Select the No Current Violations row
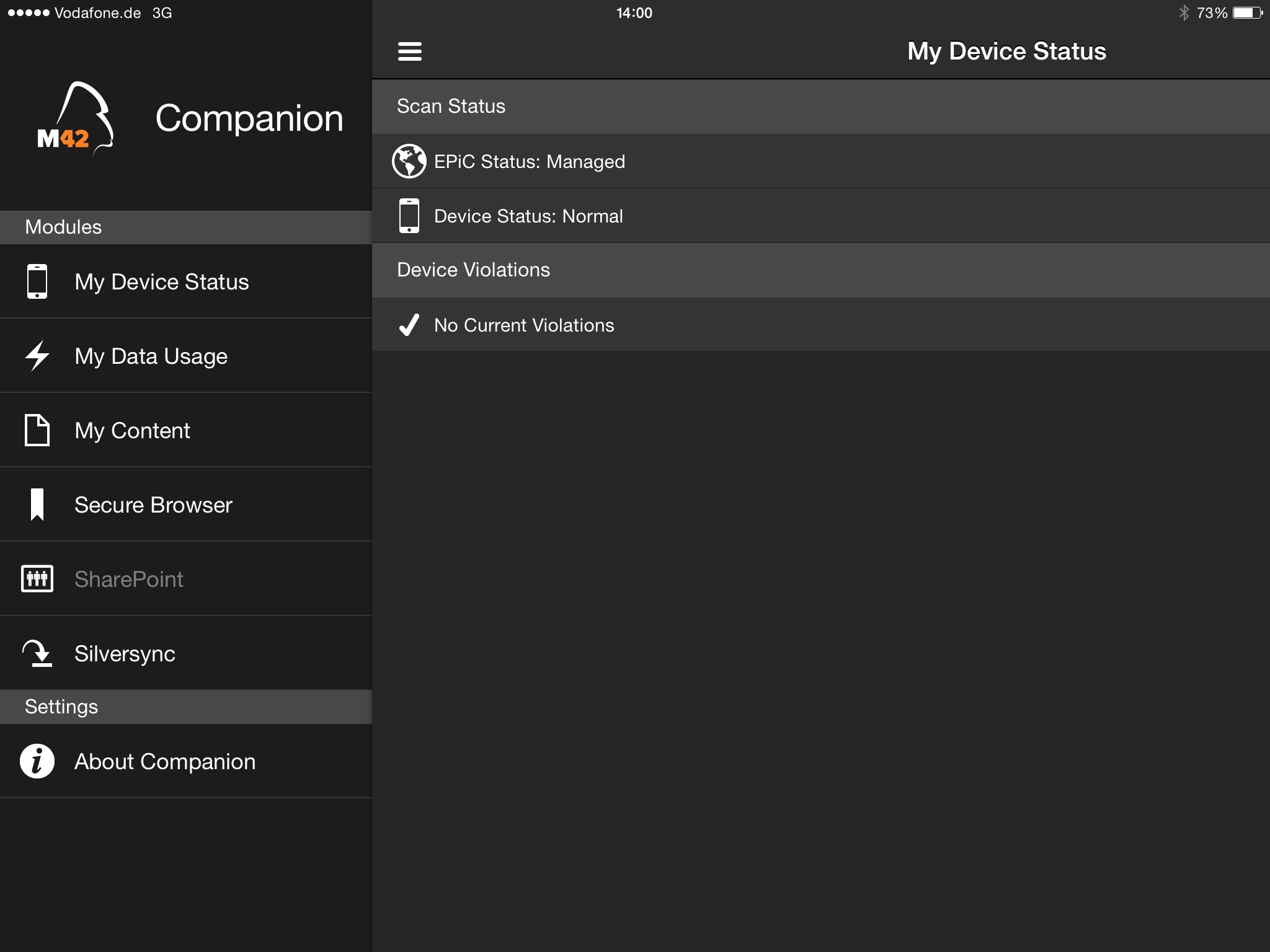 821,325
